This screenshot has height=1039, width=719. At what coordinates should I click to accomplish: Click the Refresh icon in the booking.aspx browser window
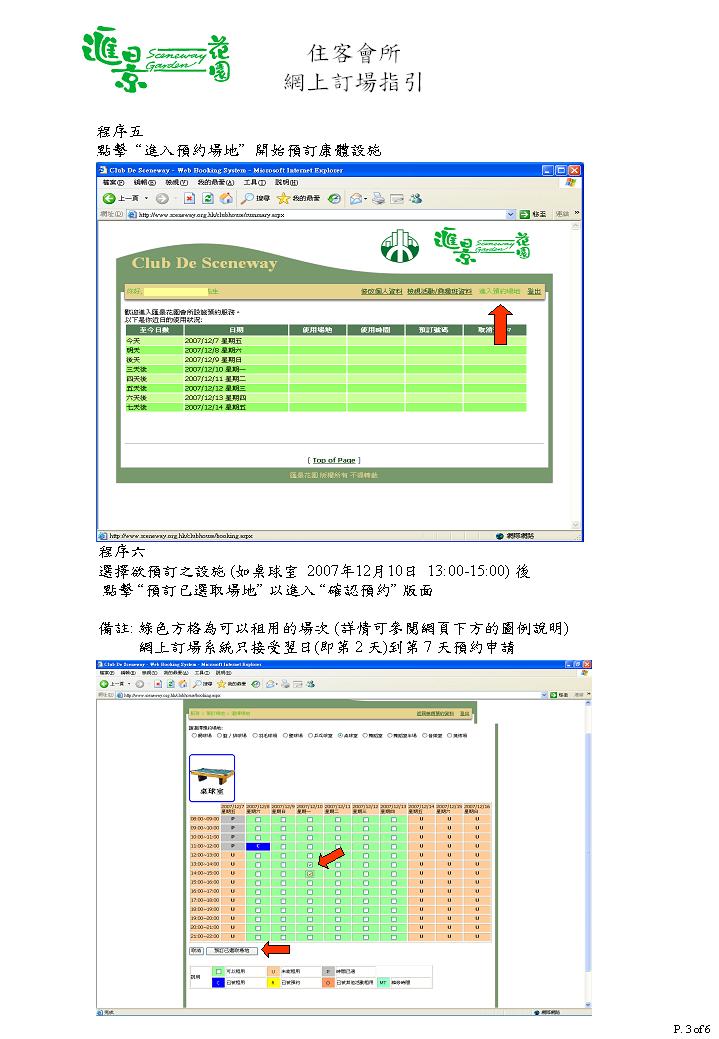170,684
